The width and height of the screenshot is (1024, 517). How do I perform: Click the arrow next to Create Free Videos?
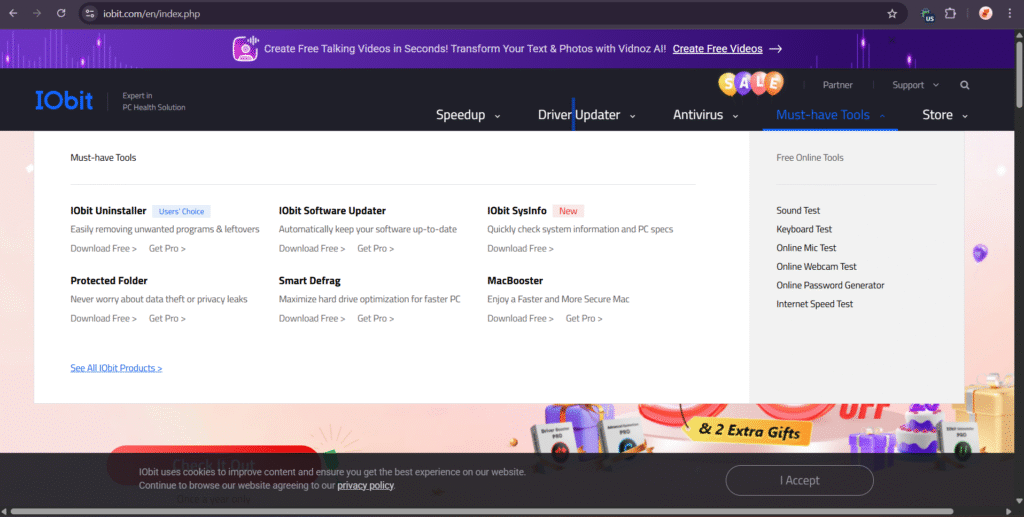[x=775, y=49]
